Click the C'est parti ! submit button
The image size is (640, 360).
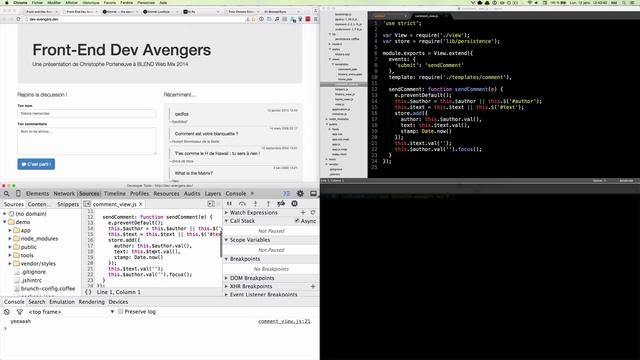click(36, 164)
